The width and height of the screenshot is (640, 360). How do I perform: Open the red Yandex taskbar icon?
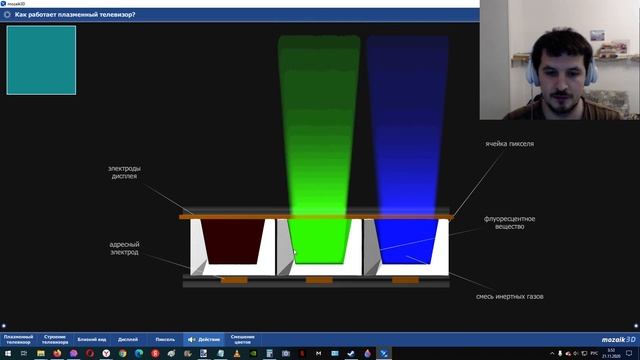[155, 353]
